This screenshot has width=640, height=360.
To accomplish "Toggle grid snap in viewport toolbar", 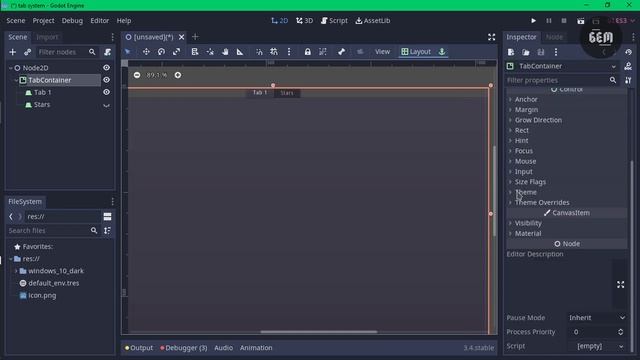I will pos(274,52).
